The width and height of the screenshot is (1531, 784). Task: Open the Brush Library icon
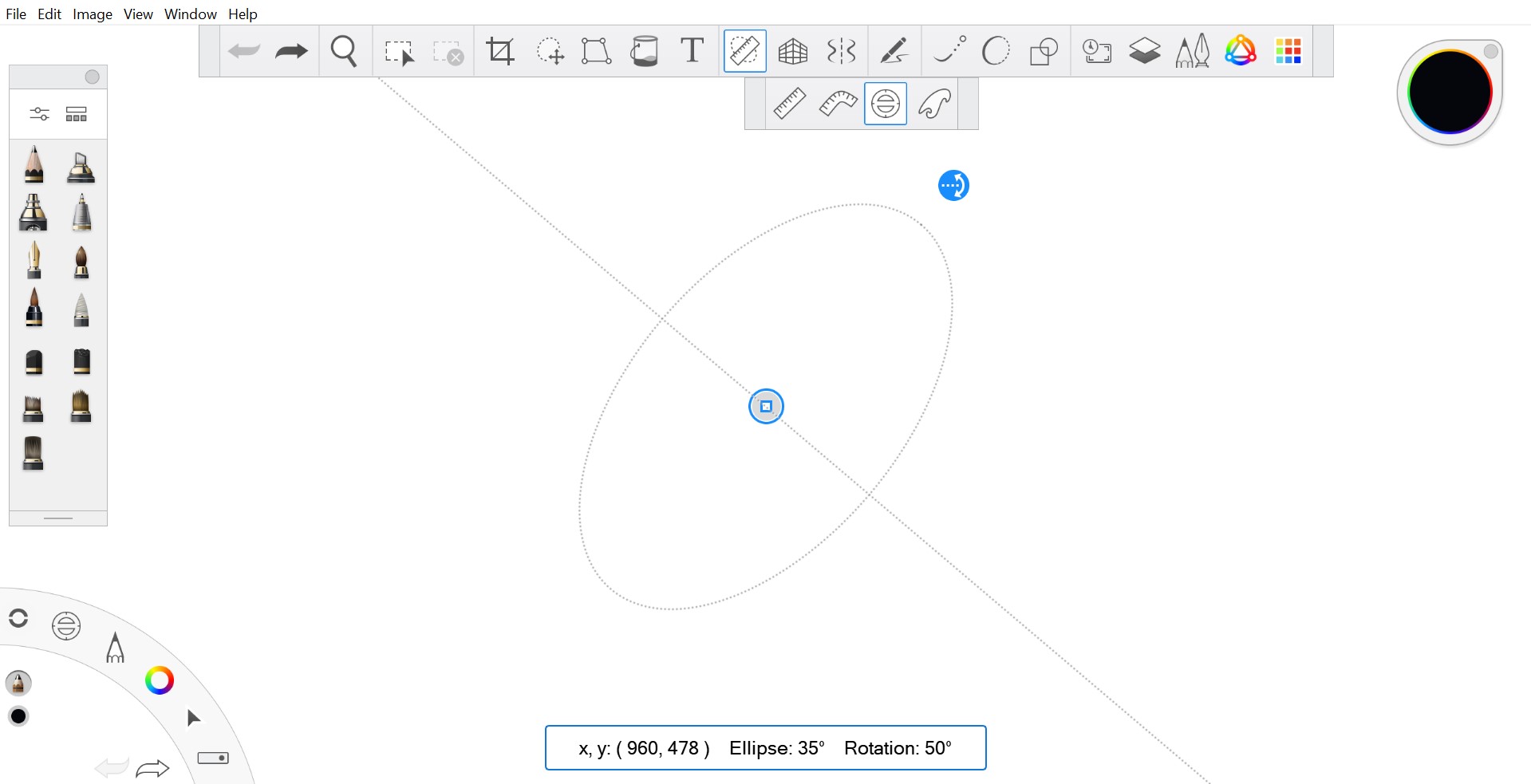(x=77, y=114)
